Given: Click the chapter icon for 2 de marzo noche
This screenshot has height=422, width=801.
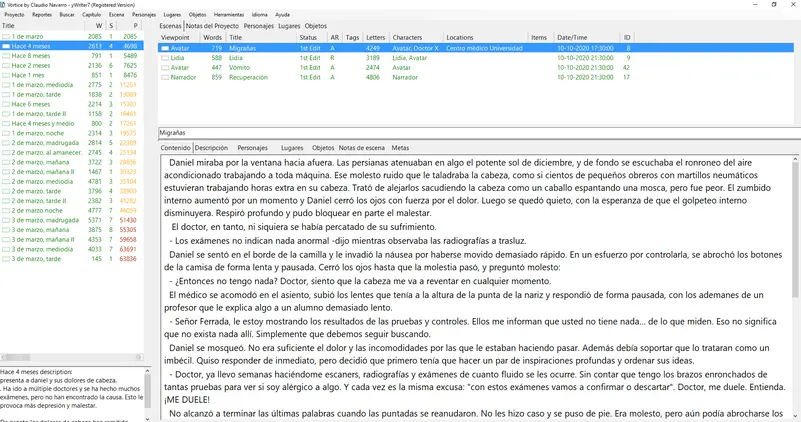Looking at the screenshot, I should coord(6,211).
